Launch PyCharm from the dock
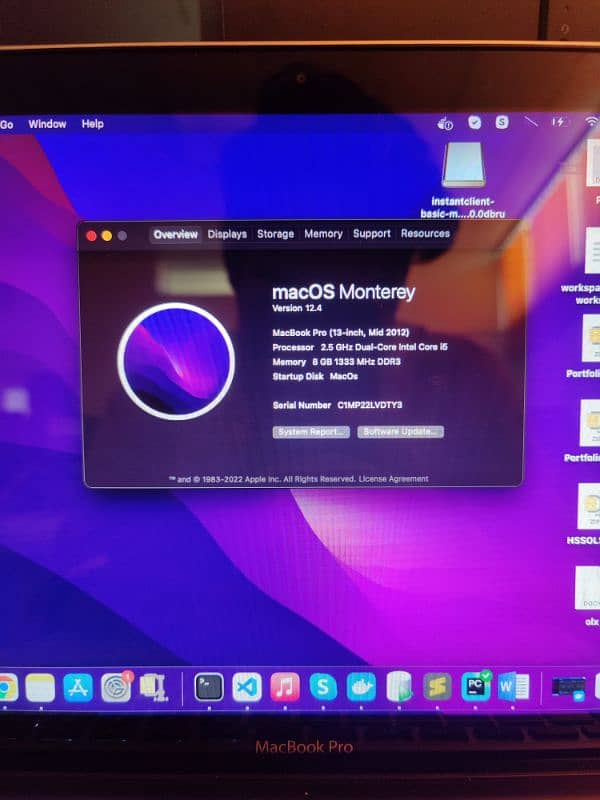Image resolution: width=600 pixels, height=800 pixels. [x=474, y=686]
